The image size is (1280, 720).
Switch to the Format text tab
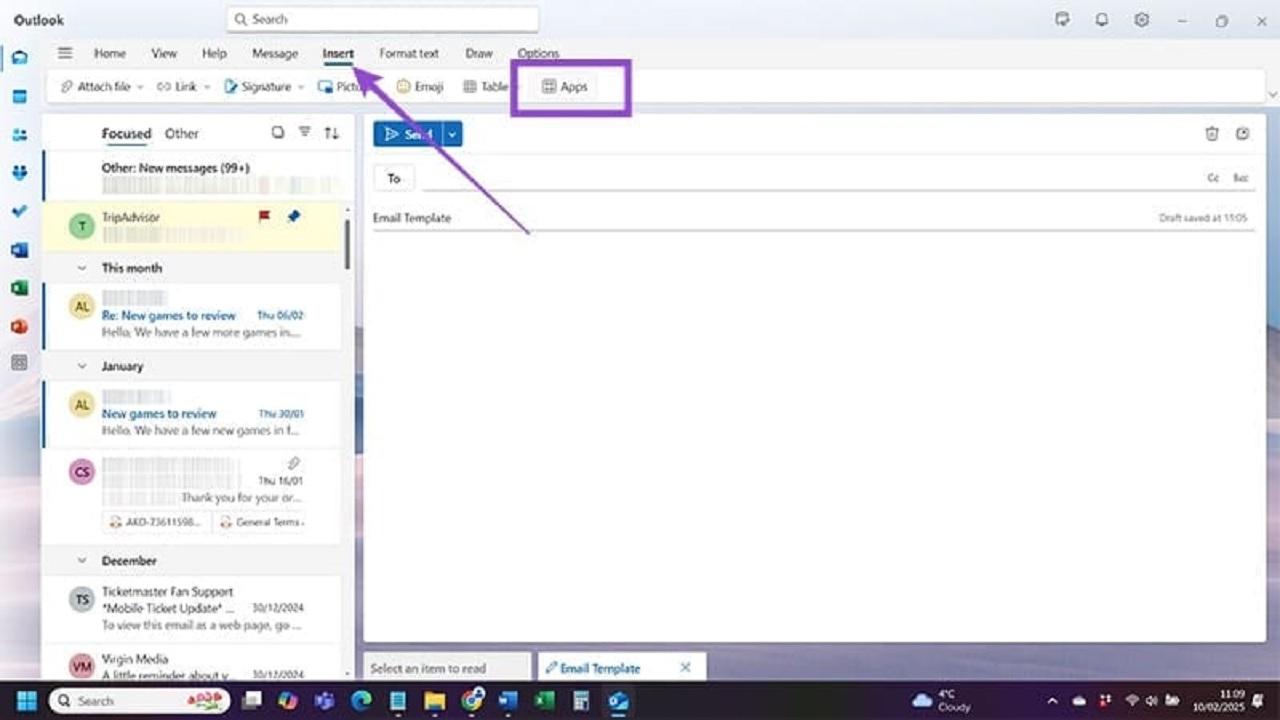[x=408, y=53]
